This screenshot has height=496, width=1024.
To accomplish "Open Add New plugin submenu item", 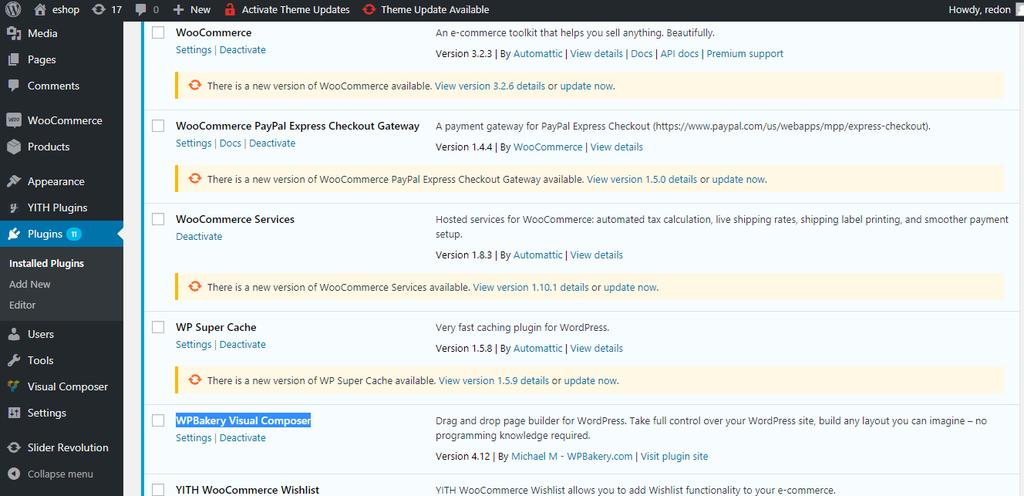I will [30, 285].
